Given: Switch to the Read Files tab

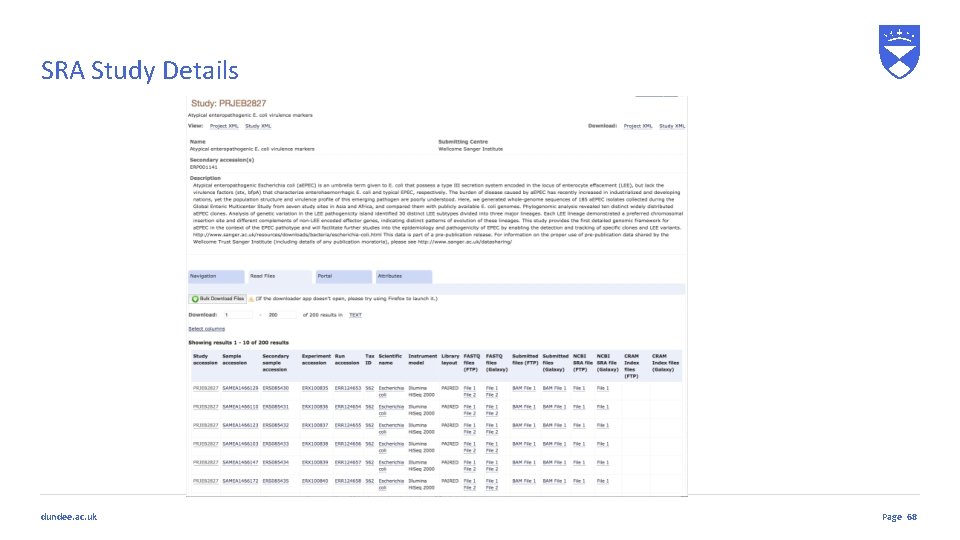Looking at the screenshot, I should (x=279, y=277).
